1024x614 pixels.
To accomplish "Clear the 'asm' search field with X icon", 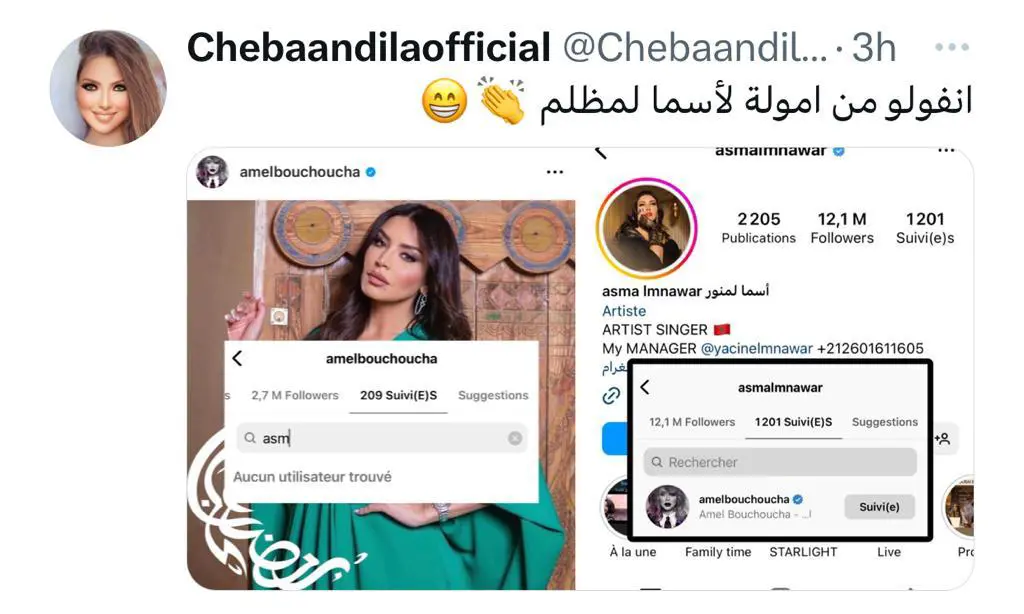I will coord(515,438).
